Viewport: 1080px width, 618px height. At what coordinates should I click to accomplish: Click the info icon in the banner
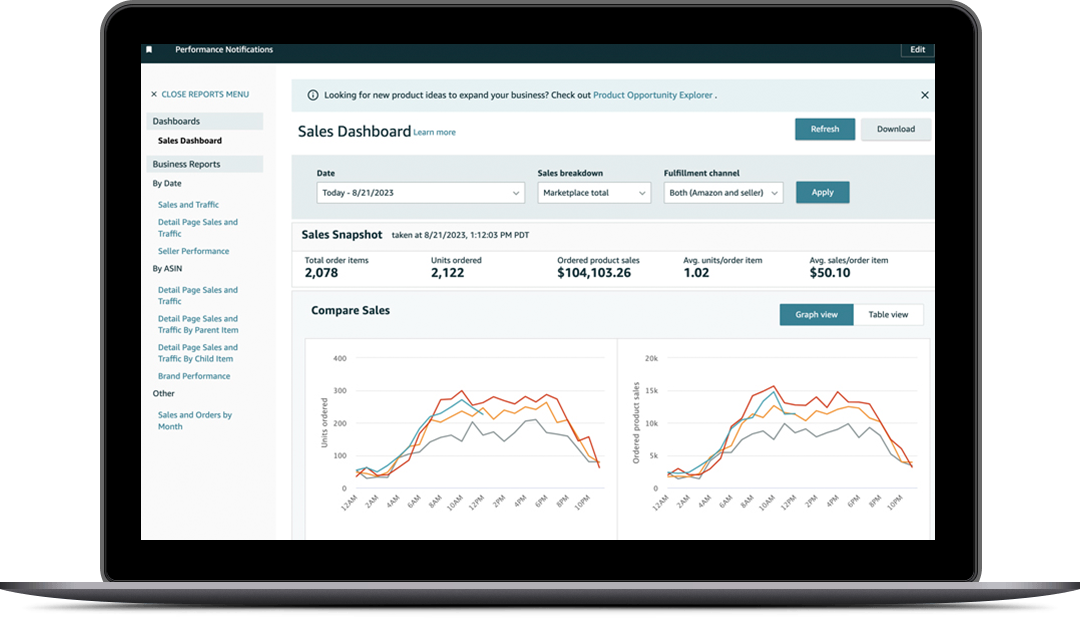click(x=313, y=95)
